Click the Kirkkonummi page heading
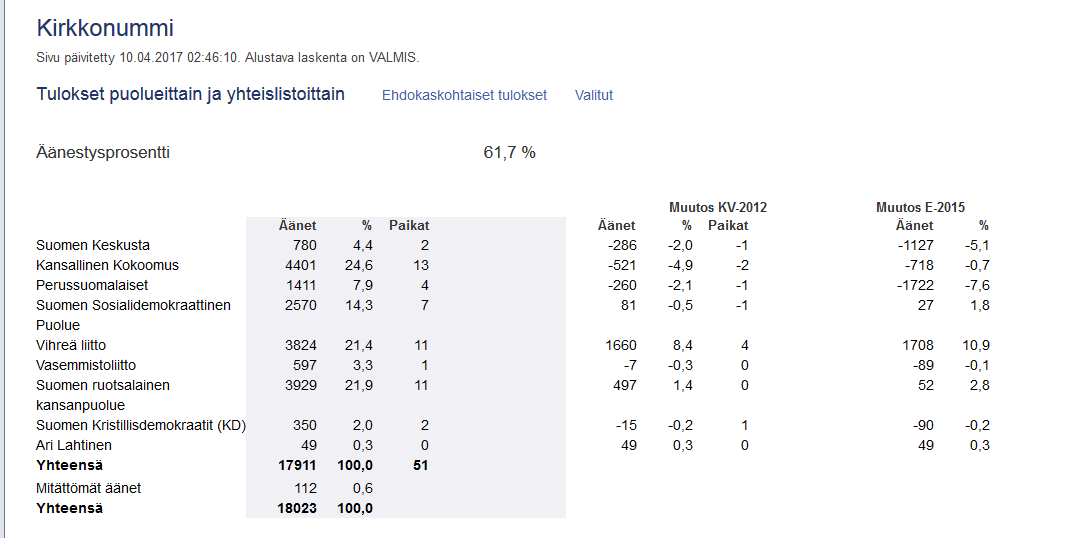 [x=105, y=28]
